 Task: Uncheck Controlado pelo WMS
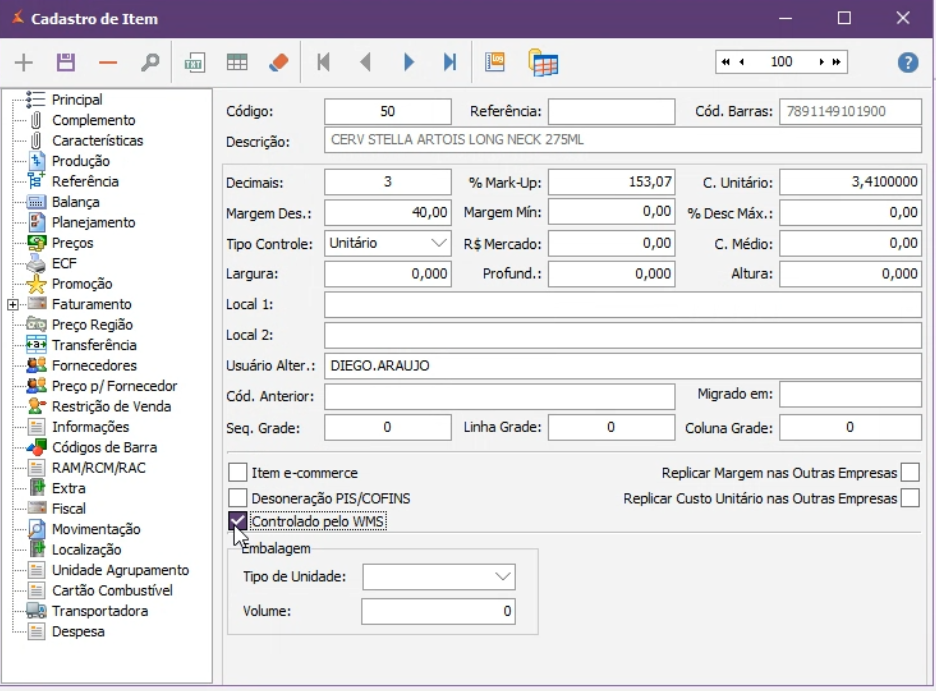point(238,521)
